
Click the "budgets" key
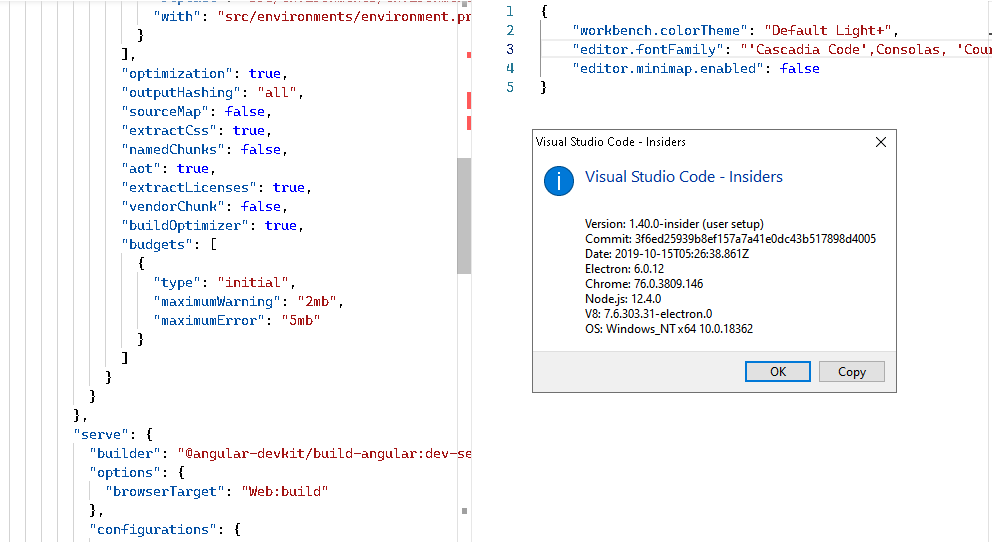(x=157, y=244)
